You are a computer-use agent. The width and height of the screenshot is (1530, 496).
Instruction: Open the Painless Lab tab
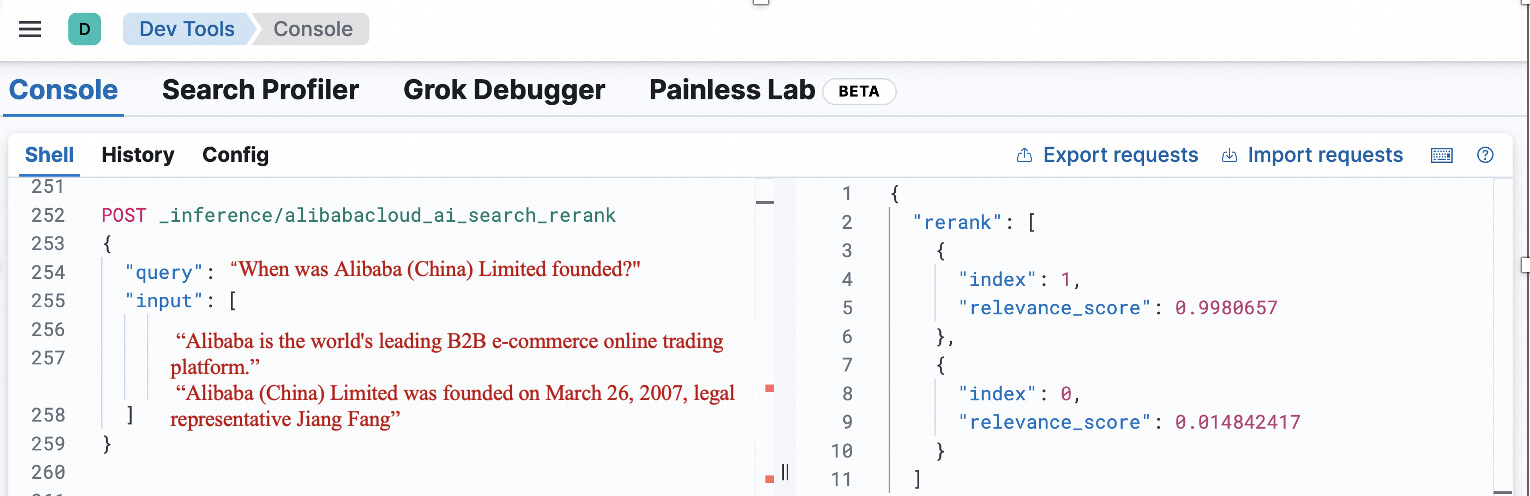pos(732,90)
